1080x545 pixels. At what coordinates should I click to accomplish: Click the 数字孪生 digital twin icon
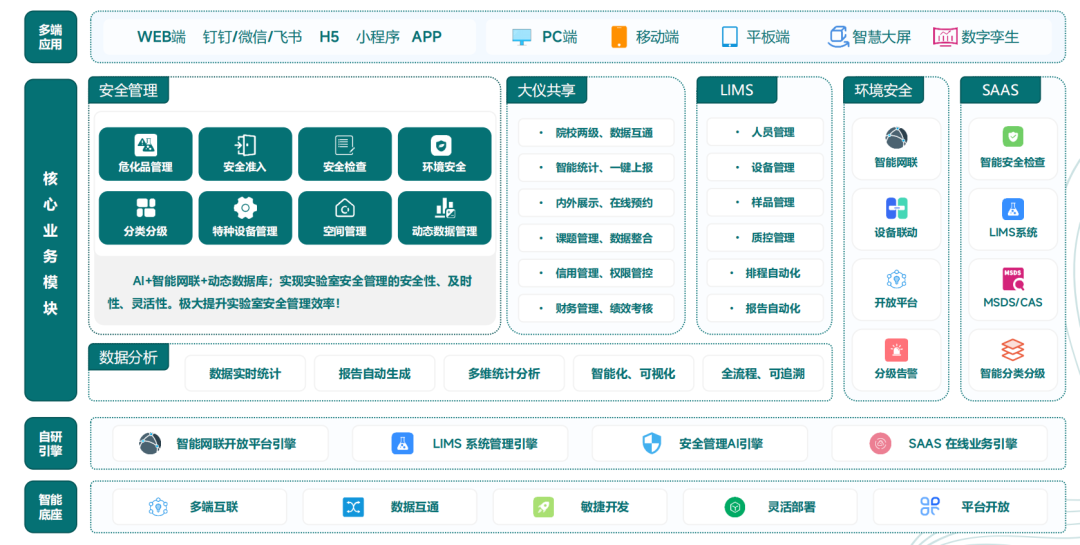pos(945,37)
